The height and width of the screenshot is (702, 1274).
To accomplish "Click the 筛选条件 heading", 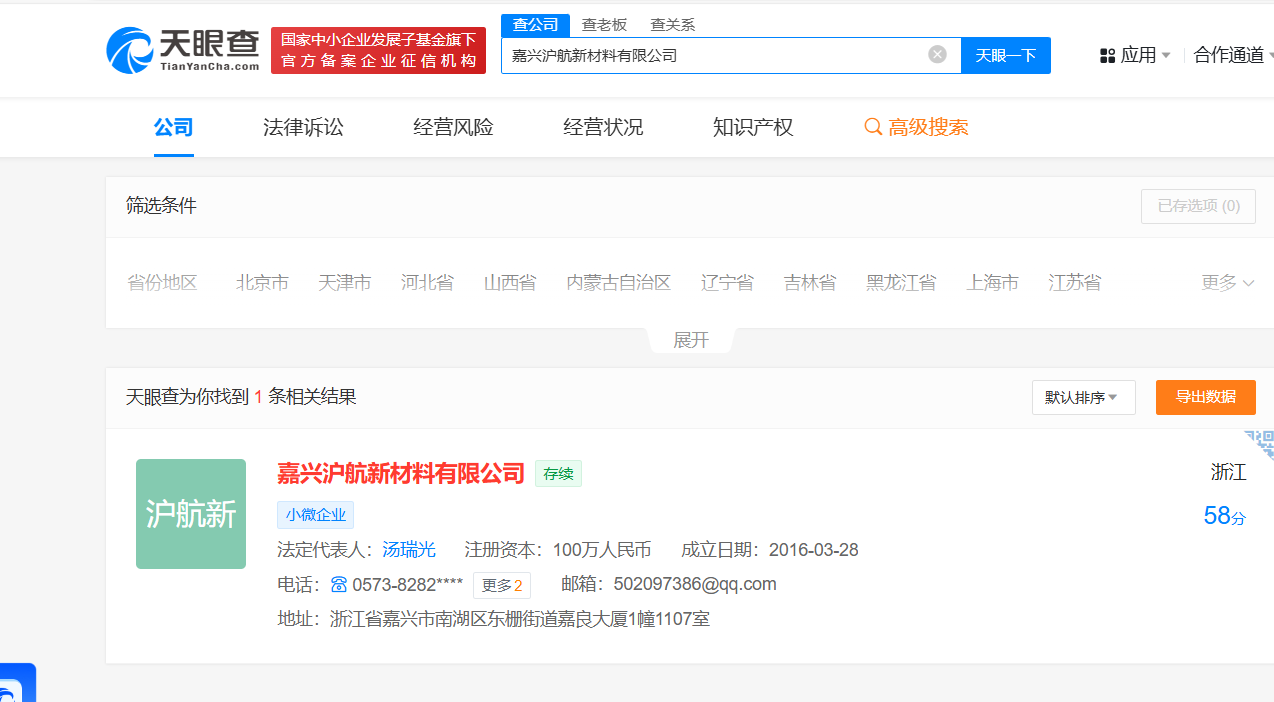I will click(161, 206).
